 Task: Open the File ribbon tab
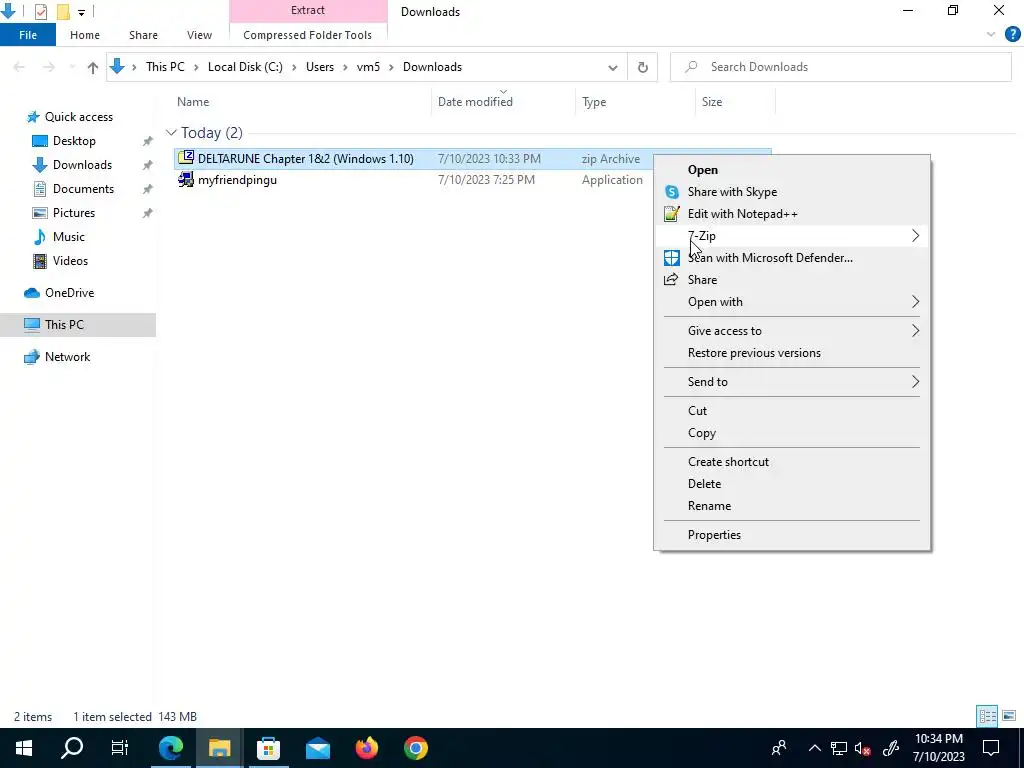coord(28,35)
